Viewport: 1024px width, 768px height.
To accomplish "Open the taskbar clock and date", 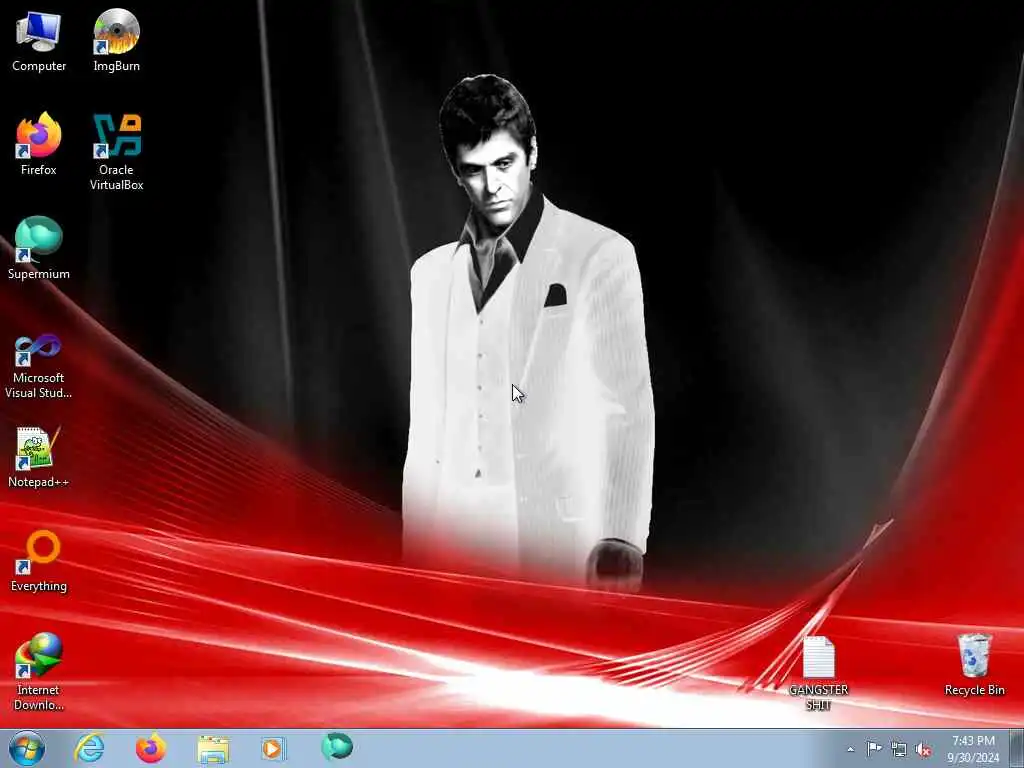I will (973, 749).
